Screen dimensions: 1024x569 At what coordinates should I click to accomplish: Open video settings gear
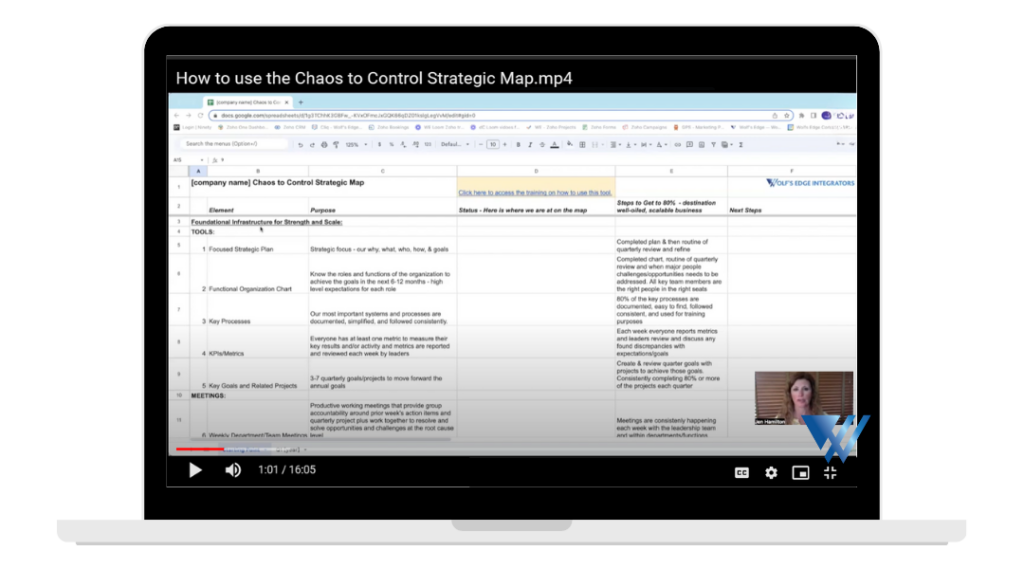tap(771, 472)
